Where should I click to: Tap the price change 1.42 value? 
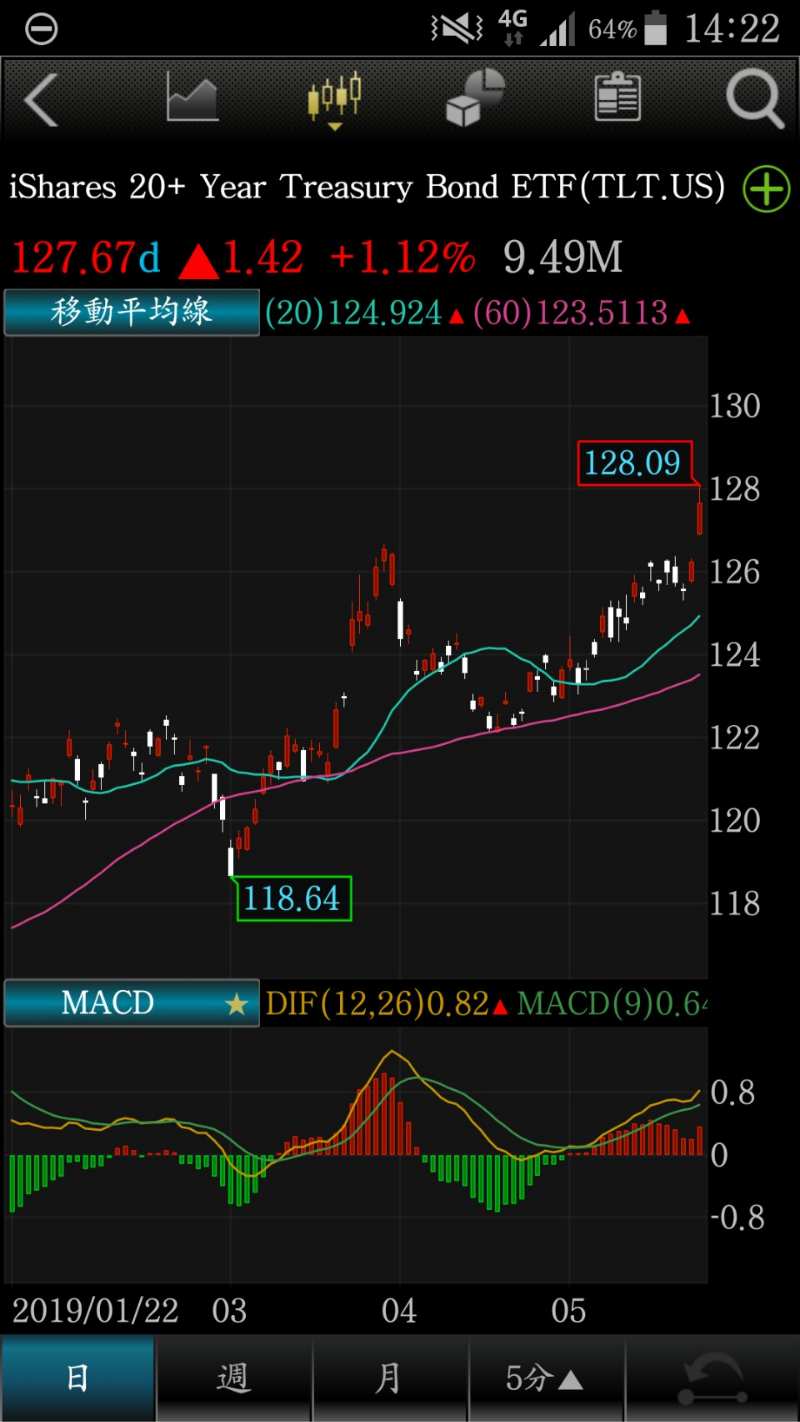tap(262, 259)
